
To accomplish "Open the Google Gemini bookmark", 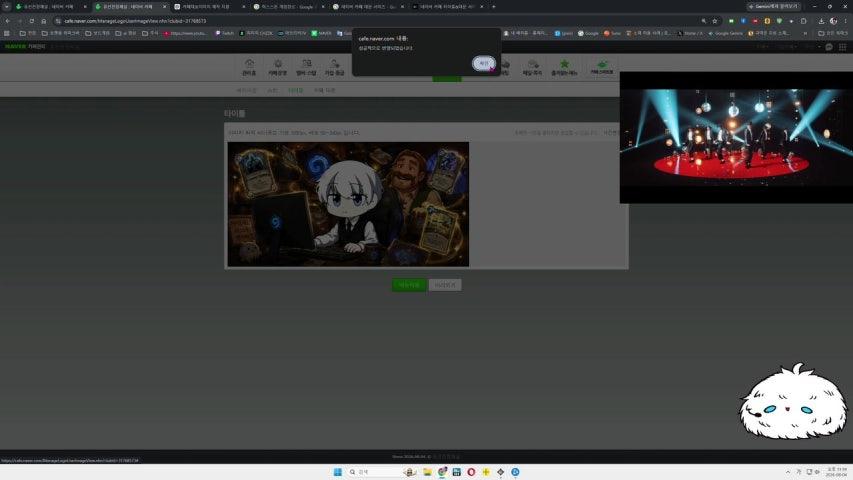I will (x=725, y=33).
